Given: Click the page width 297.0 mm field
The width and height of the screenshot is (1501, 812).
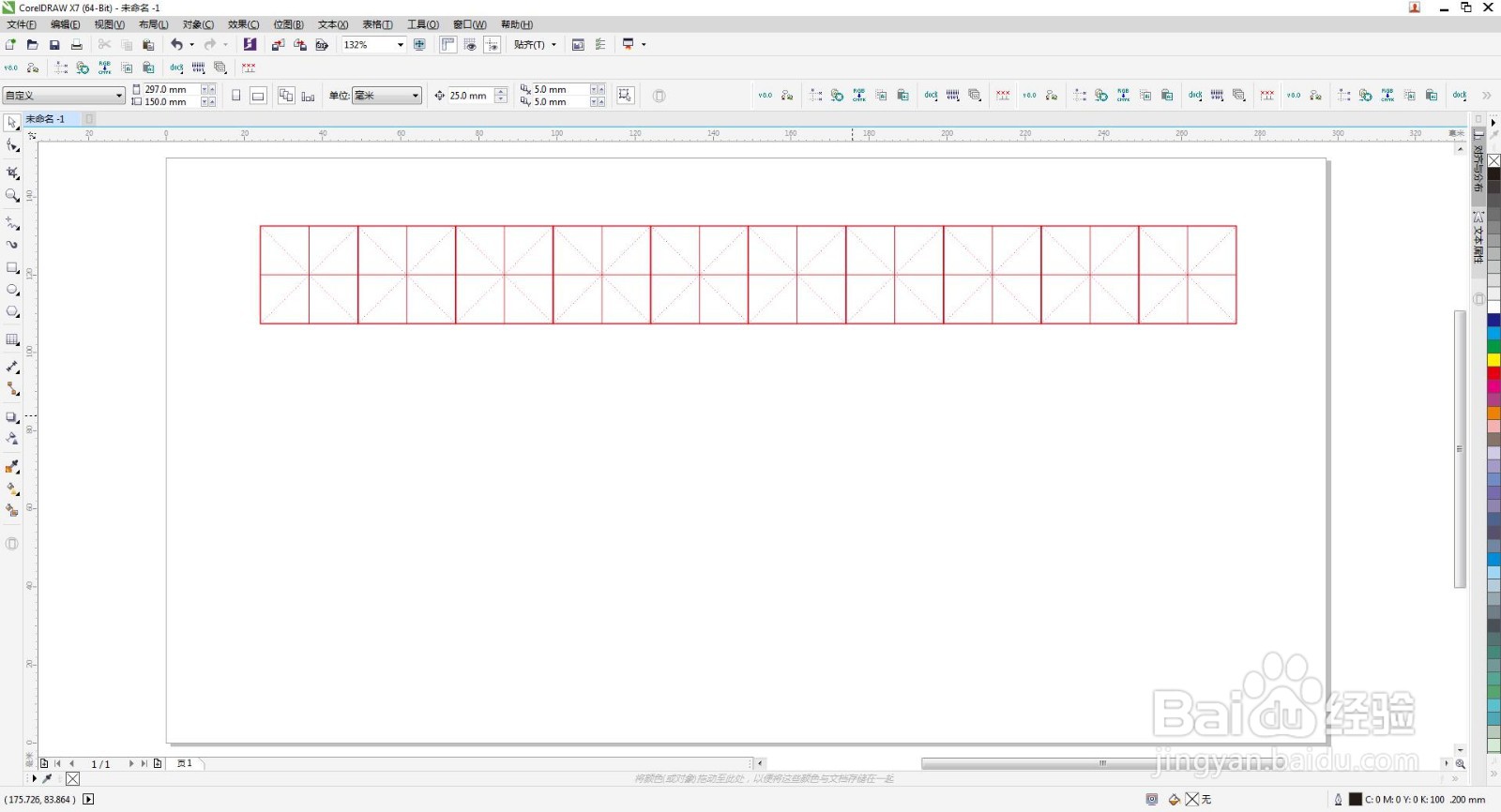Looking at the screenshot, I should 171,89.
